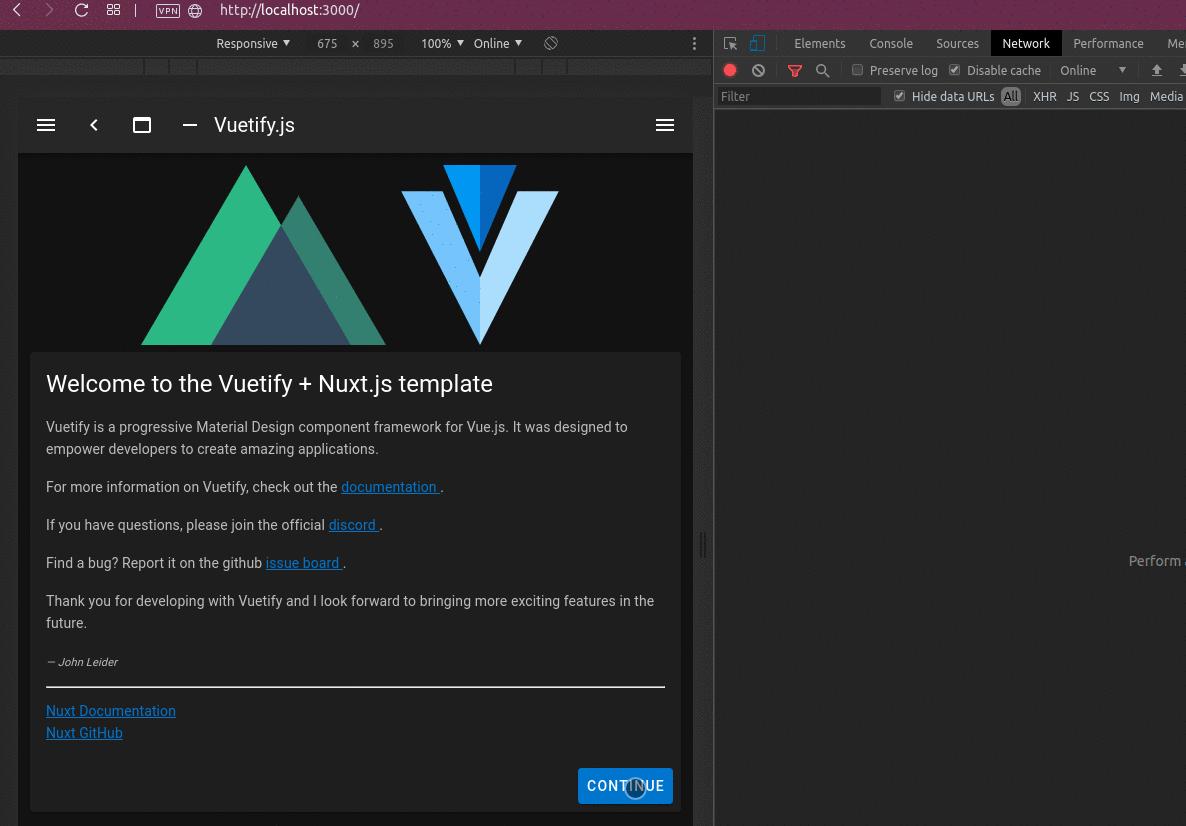Screen dimensions: 1186x826
Task: Filter requests by XHR type
Action: [1045, 96]
